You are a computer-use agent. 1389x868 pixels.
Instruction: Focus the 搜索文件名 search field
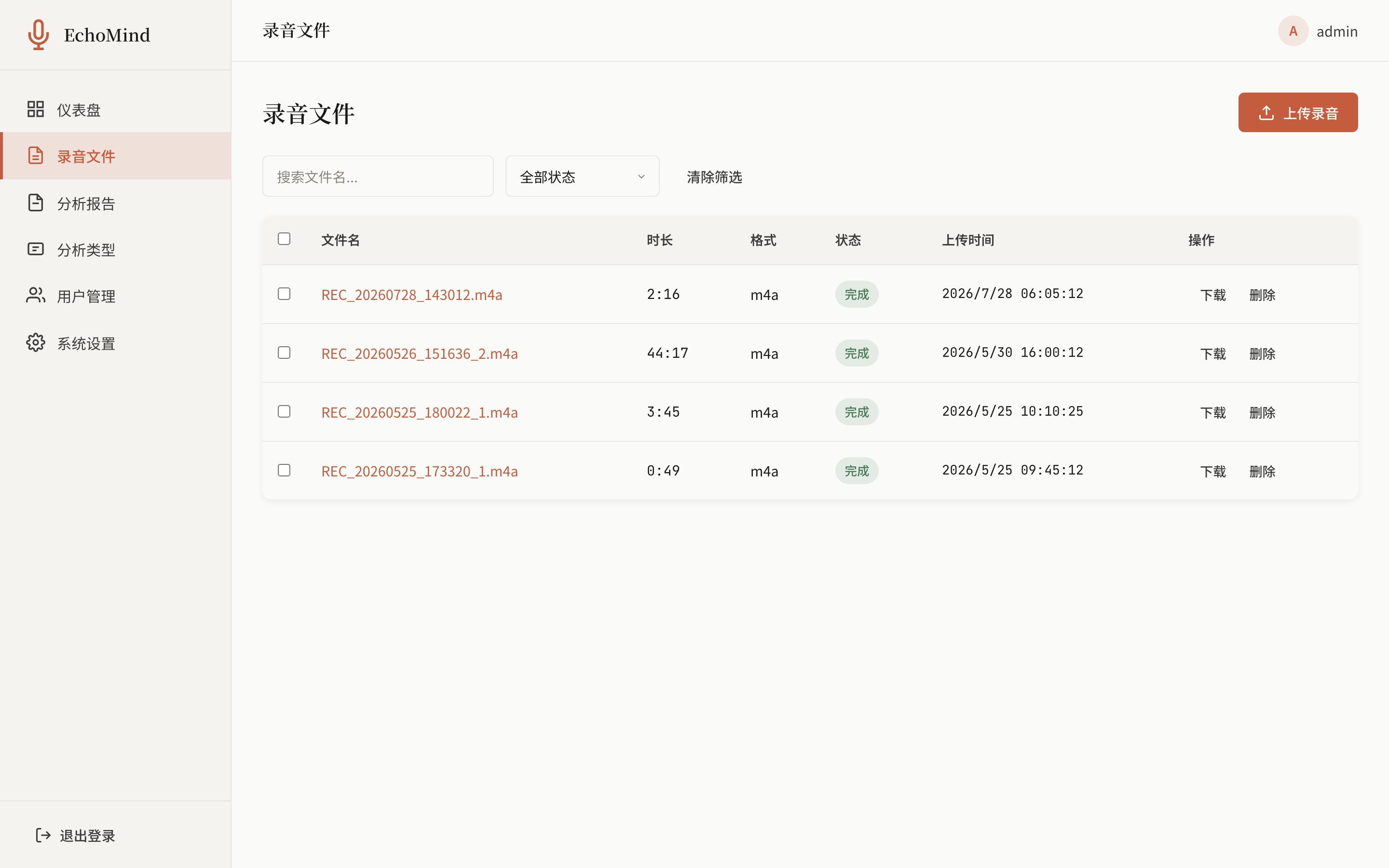[378, 176]
